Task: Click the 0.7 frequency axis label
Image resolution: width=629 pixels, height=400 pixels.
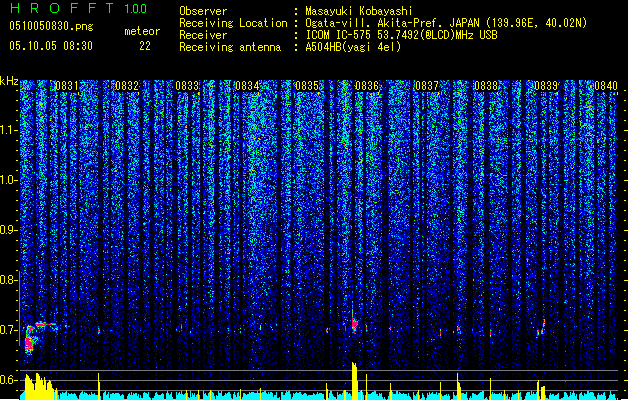Action: [8, 330]
